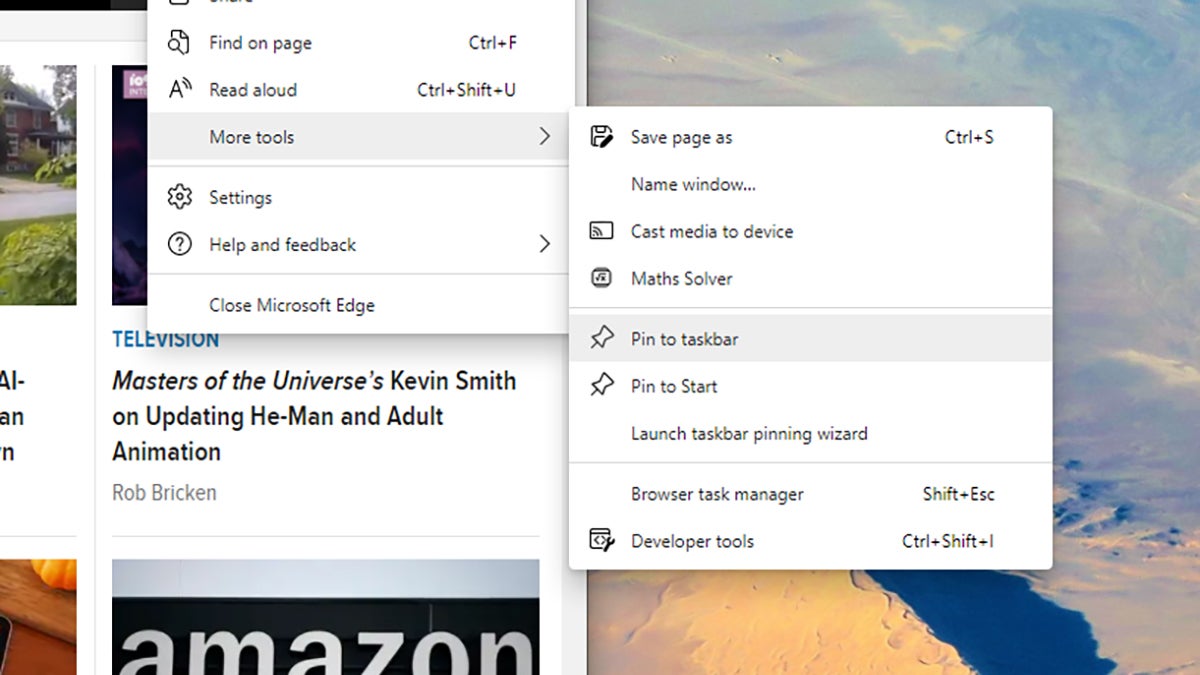Open Maths Solver via its icon

click(601, 278)
